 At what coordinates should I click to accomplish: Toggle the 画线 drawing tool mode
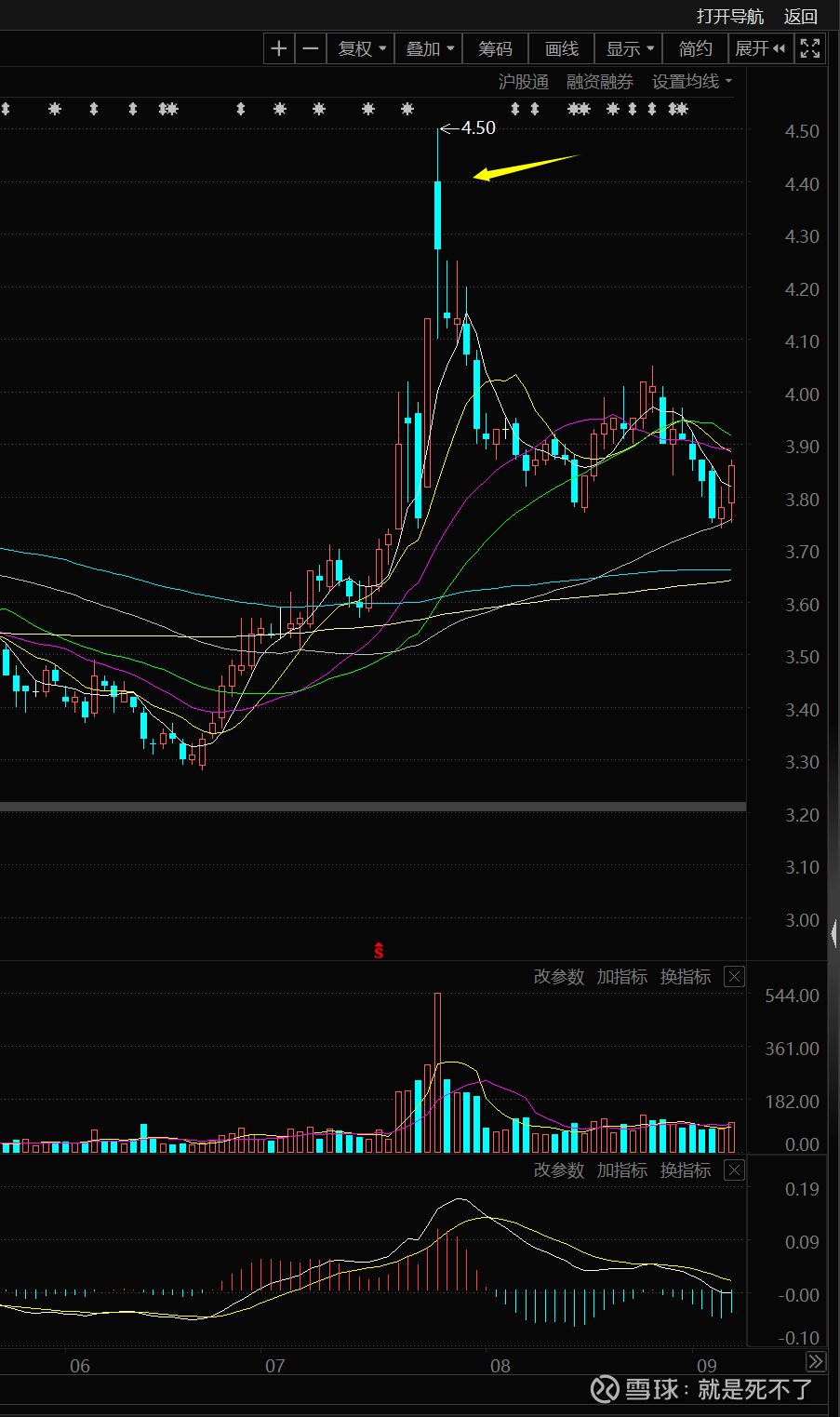pyautogui.click(x=562, y=48)
